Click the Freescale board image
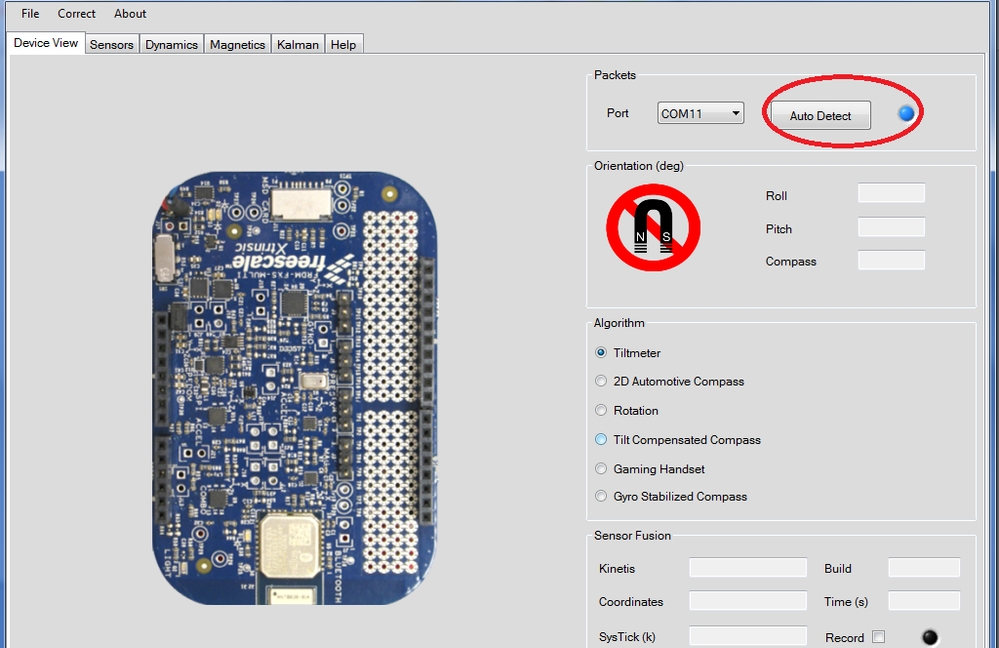The width and height of the screenshot is (999, 648). point(294,388)
